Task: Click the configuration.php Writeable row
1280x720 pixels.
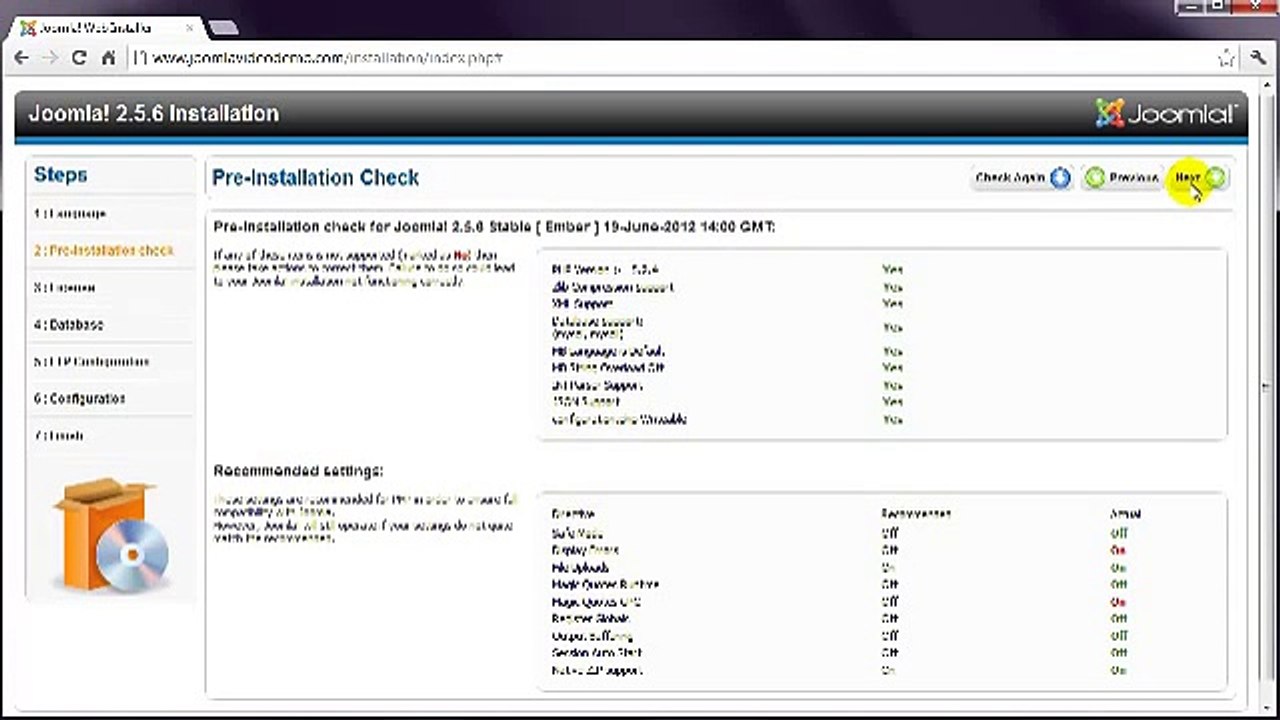Action: pyautogui.click(x=619, y=420)
